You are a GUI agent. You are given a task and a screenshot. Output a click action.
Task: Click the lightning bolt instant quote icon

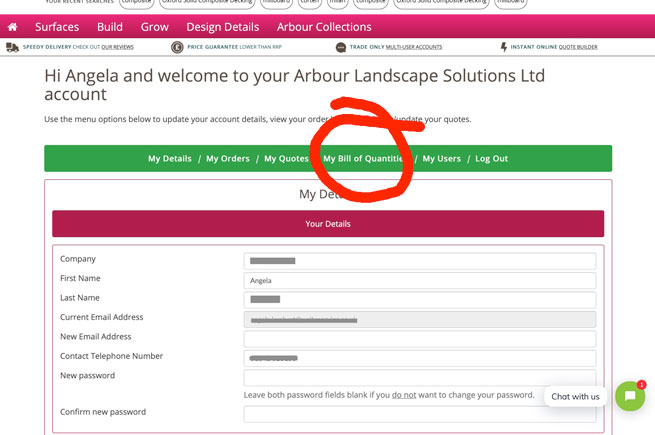pos(504,47)
